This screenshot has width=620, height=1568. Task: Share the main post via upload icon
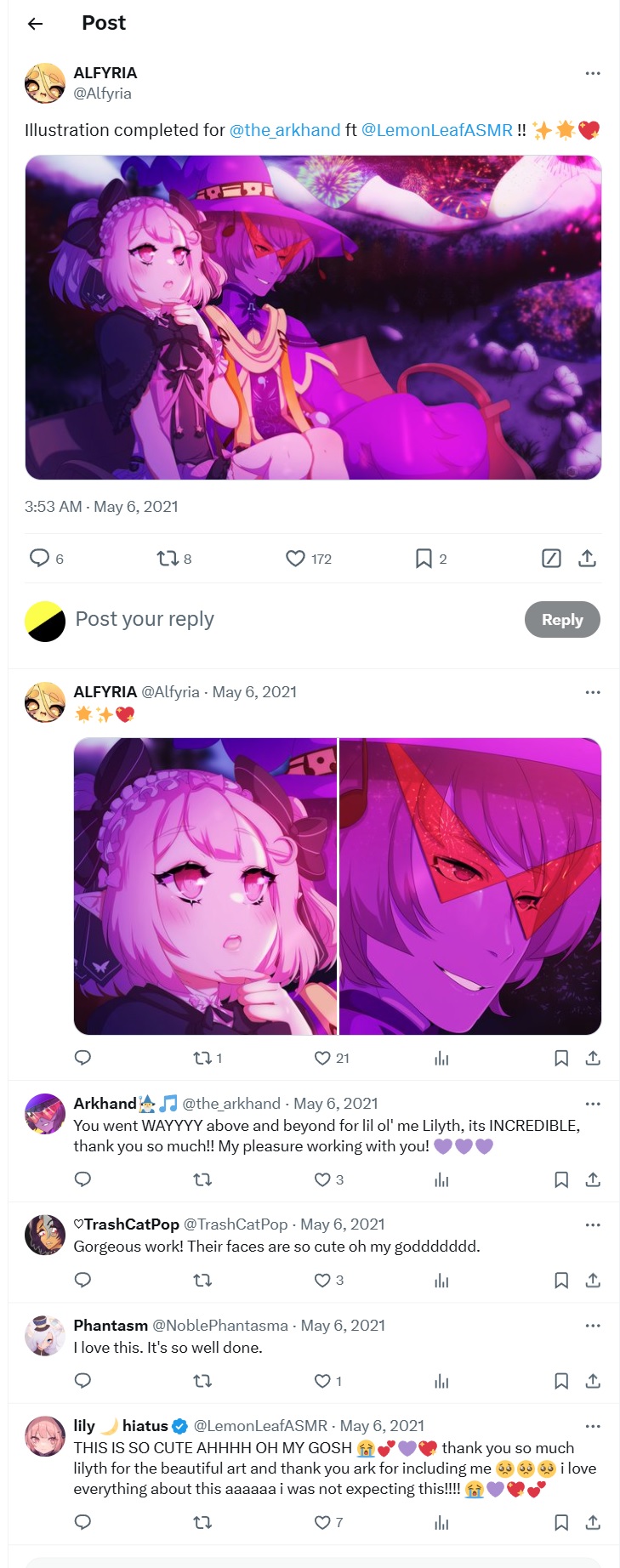(587, 559)
